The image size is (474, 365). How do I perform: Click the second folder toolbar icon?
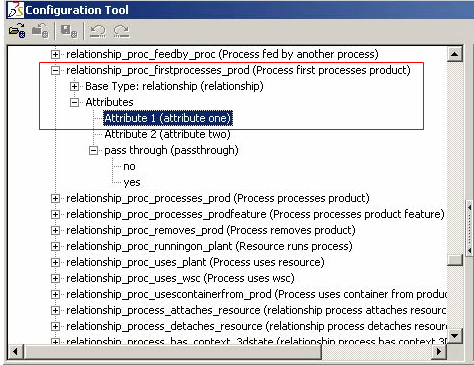click(40, 31)
